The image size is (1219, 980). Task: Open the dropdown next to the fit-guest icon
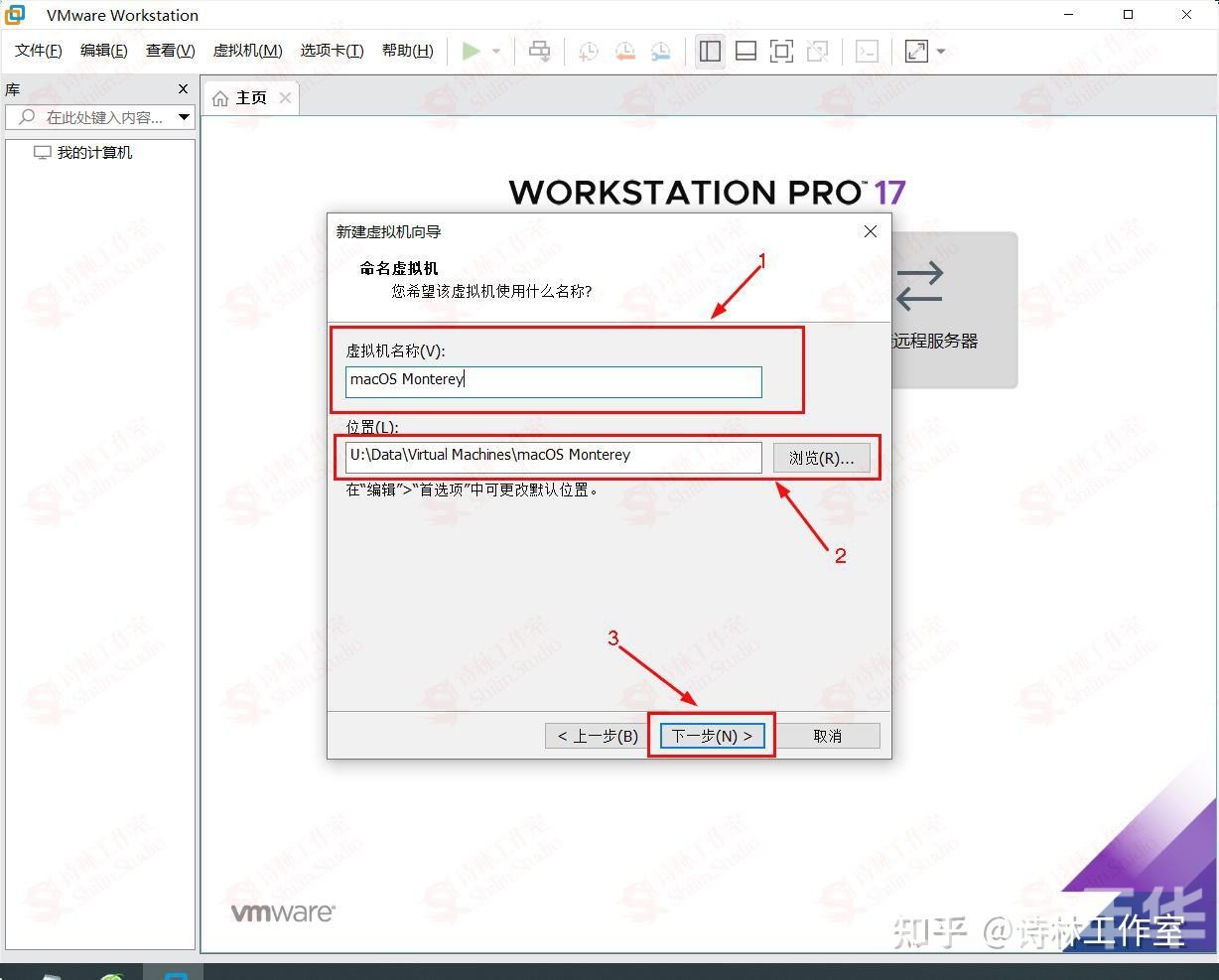click(938, 51)
